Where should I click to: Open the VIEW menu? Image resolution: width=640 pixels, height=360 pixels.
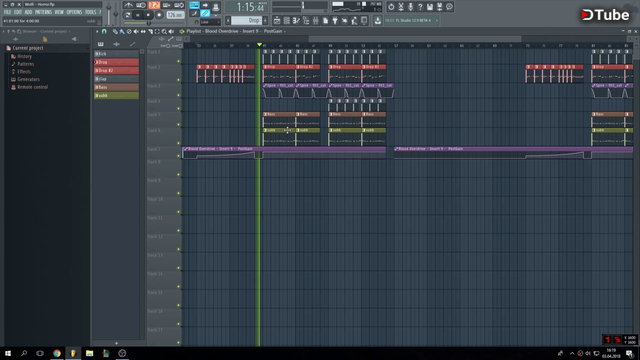59,12
